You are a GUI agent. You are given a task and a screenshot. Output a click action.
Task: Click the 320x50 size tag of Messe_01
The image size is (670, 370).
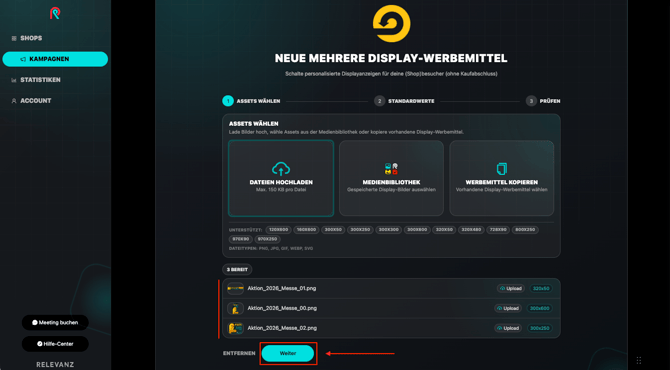point(541,288)
